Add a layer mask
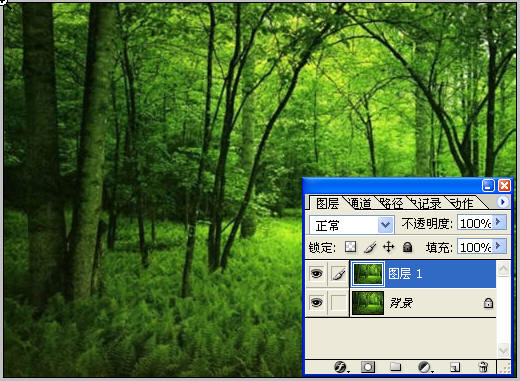Viewport: 520px width, 381px height. [368, 367]
